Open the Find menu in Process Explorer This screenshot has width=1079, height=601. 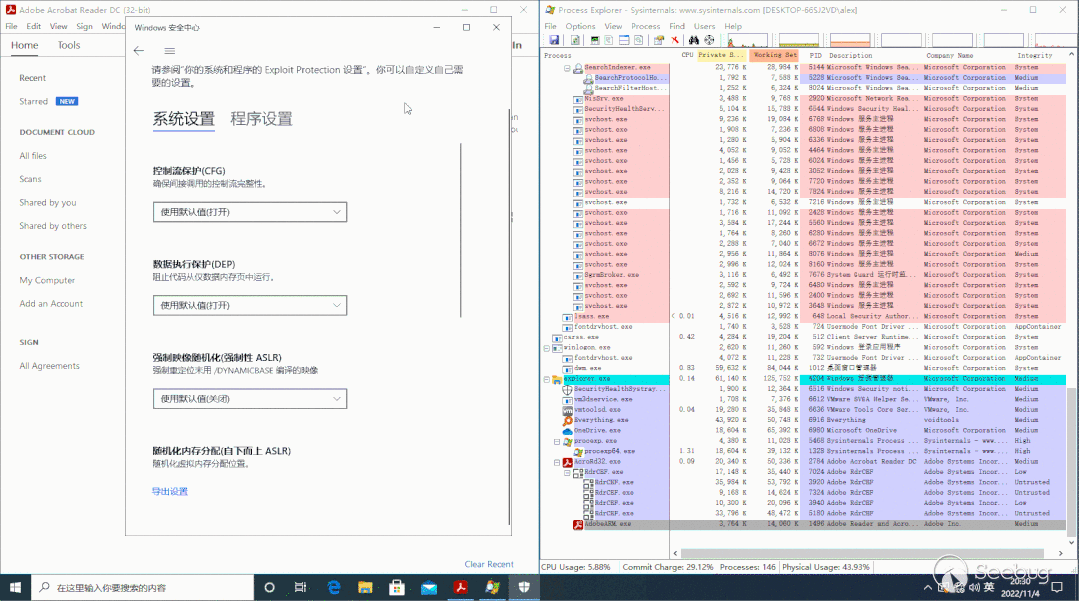[677, 26]
